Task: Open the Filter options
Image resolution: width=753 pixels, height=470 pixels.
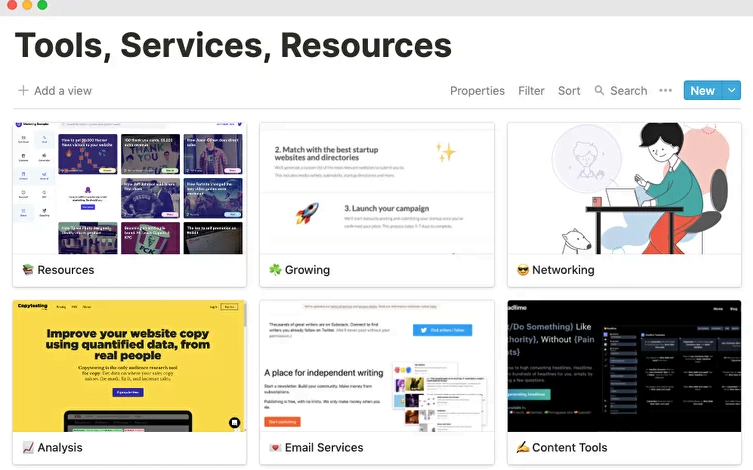Action: pyautogui.click(x=531, y=90)
